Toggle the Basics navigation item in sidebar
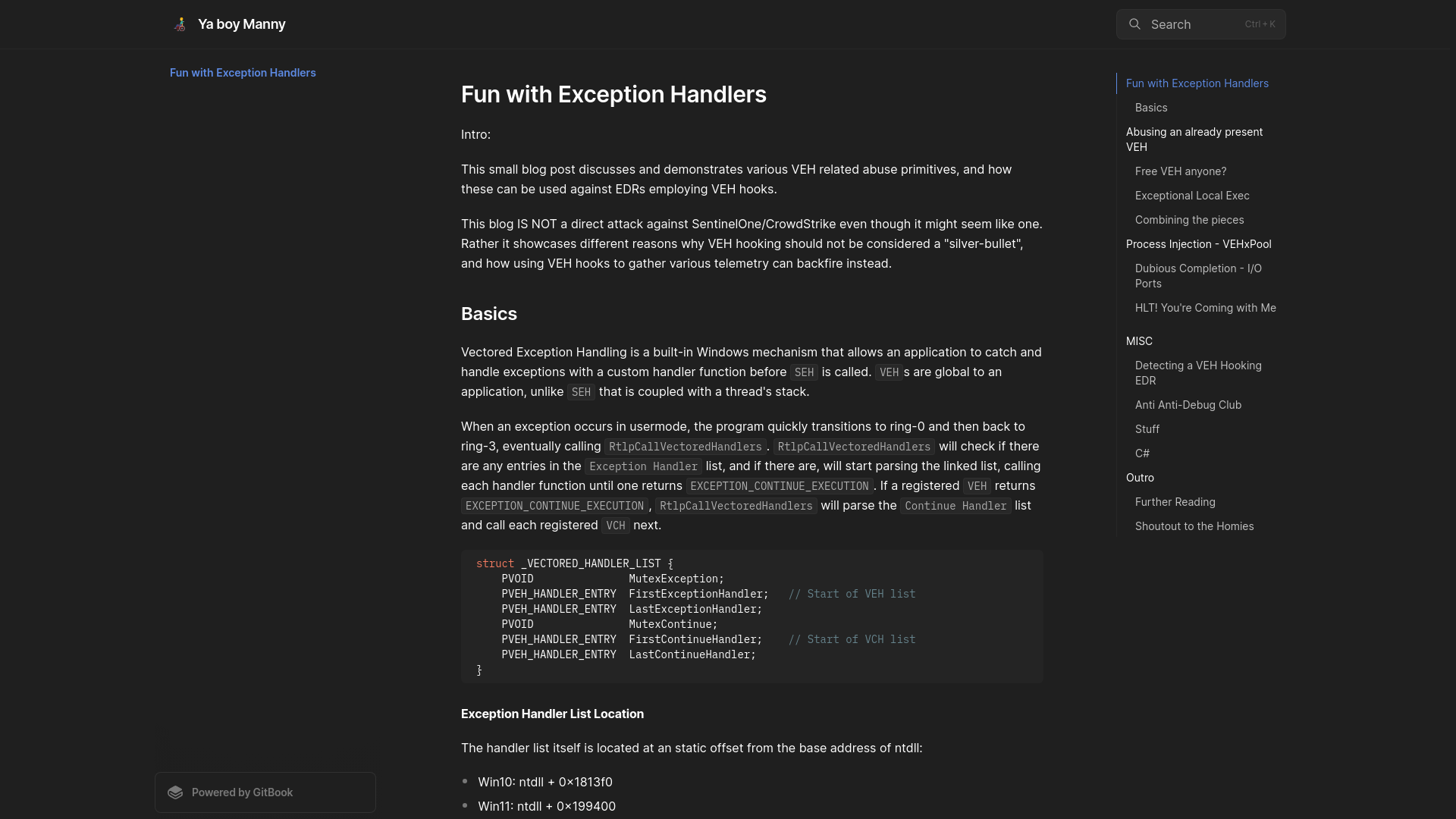This screenshot has width=1456, height=819. 1151,107
